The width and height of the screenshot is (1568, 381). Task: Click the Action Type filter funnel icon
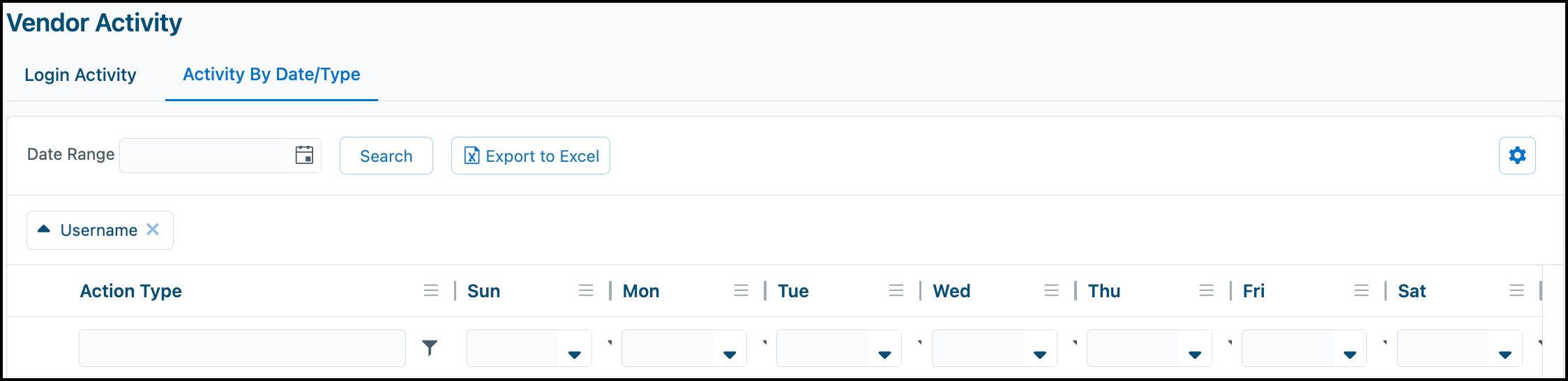tap(430, 348)
